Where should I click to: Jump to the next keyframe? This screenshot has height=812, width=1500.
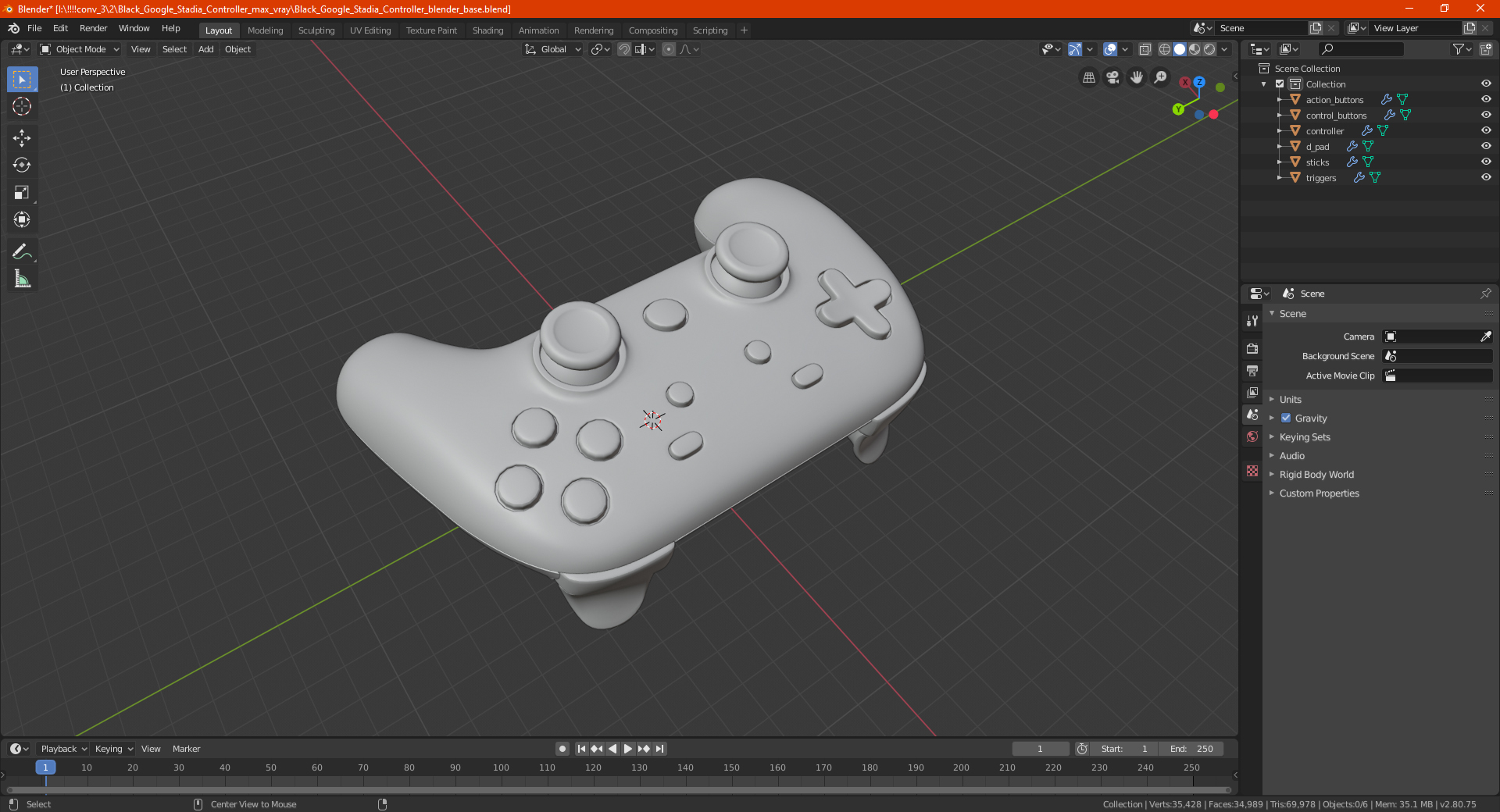(644, 749)
